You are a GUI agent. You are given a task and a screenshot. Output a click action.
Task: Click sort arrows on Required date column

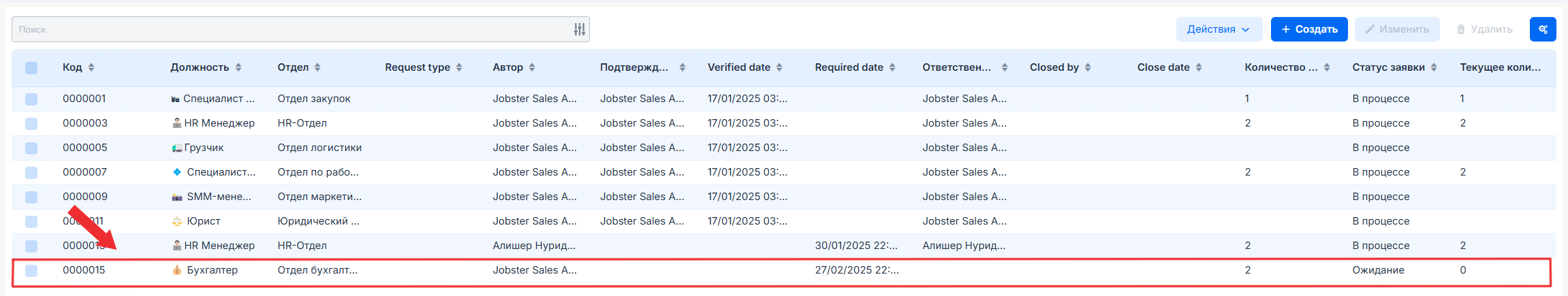pyautogui.click(x=892, y=67)
